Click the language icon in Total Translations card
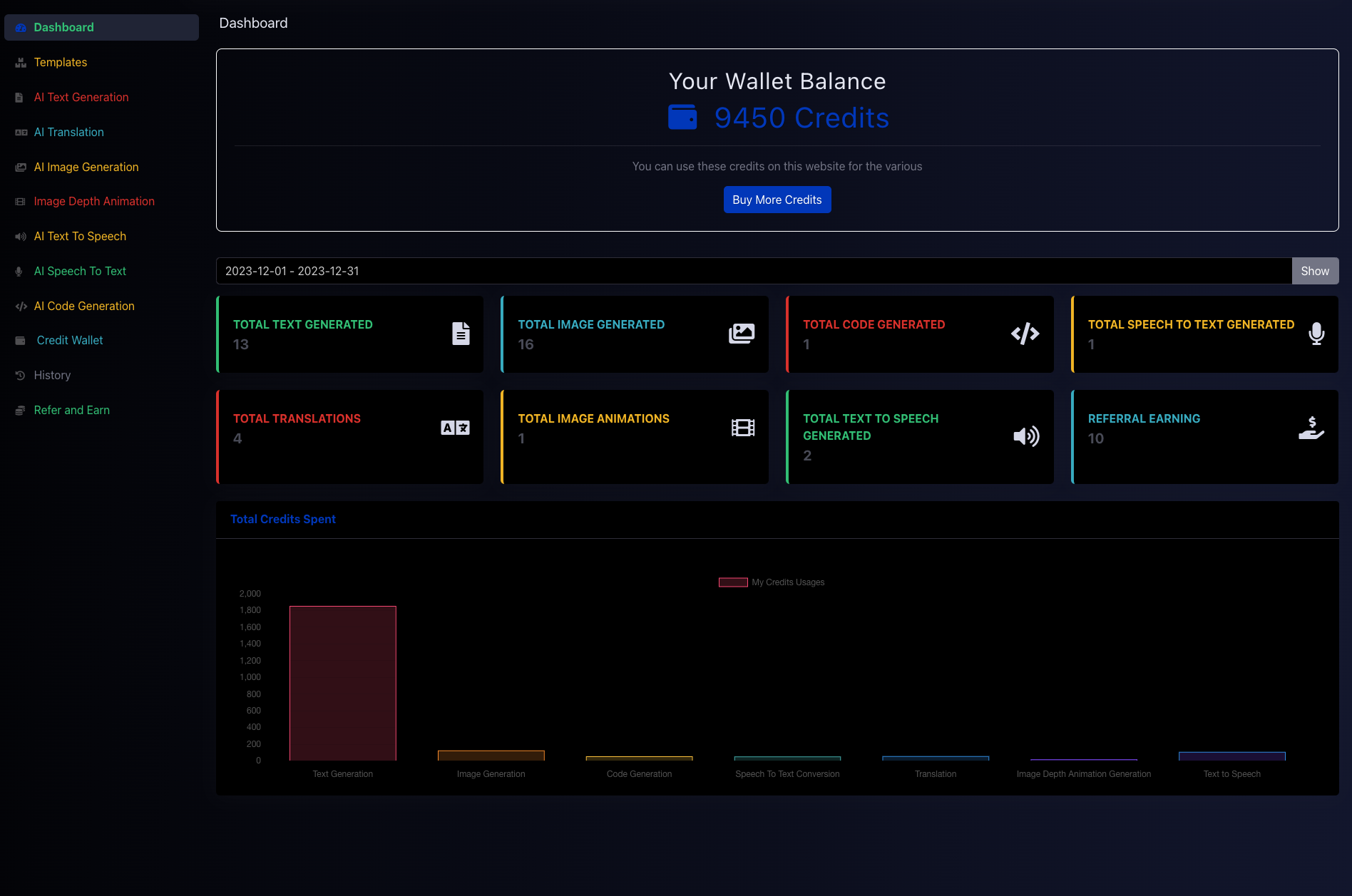 [455, 428]
